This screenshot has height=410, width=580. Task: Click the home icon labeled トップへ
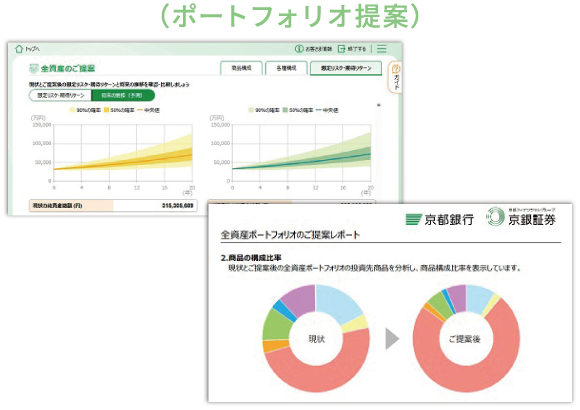point(19,49)
